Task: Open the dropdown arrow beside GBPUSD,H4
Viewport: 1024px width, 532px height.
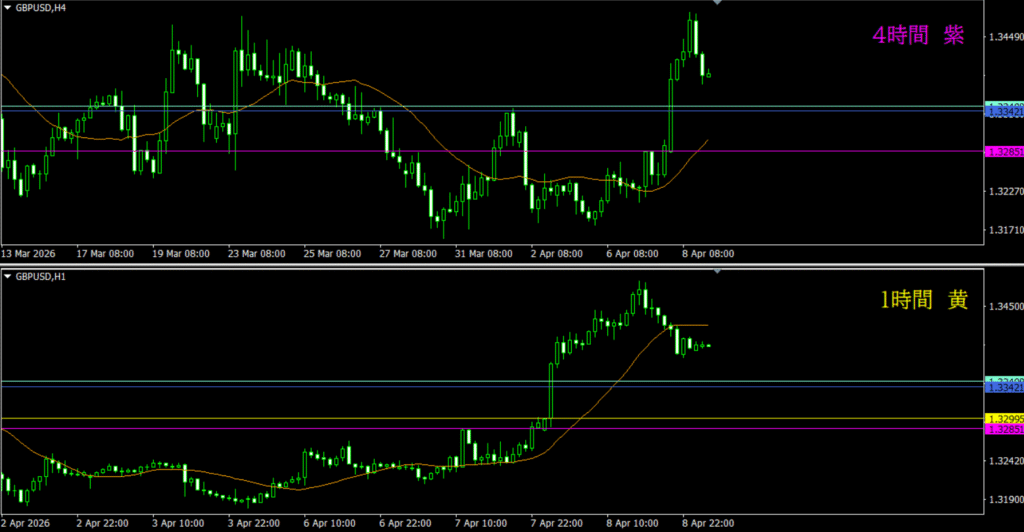Action: tap(7, 7)
